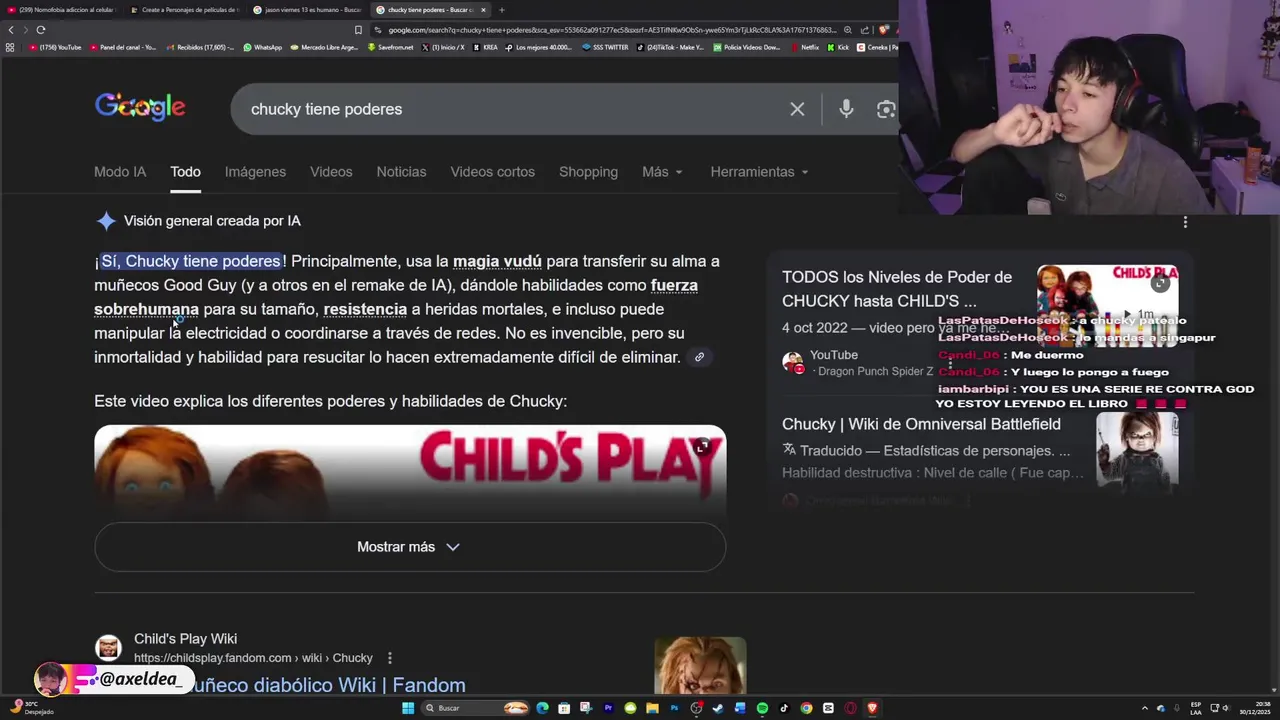The height and width of the screenshot is (720, 1280).
Task: Expand AI overview with Mostrar más
Action: coord(409,547)
